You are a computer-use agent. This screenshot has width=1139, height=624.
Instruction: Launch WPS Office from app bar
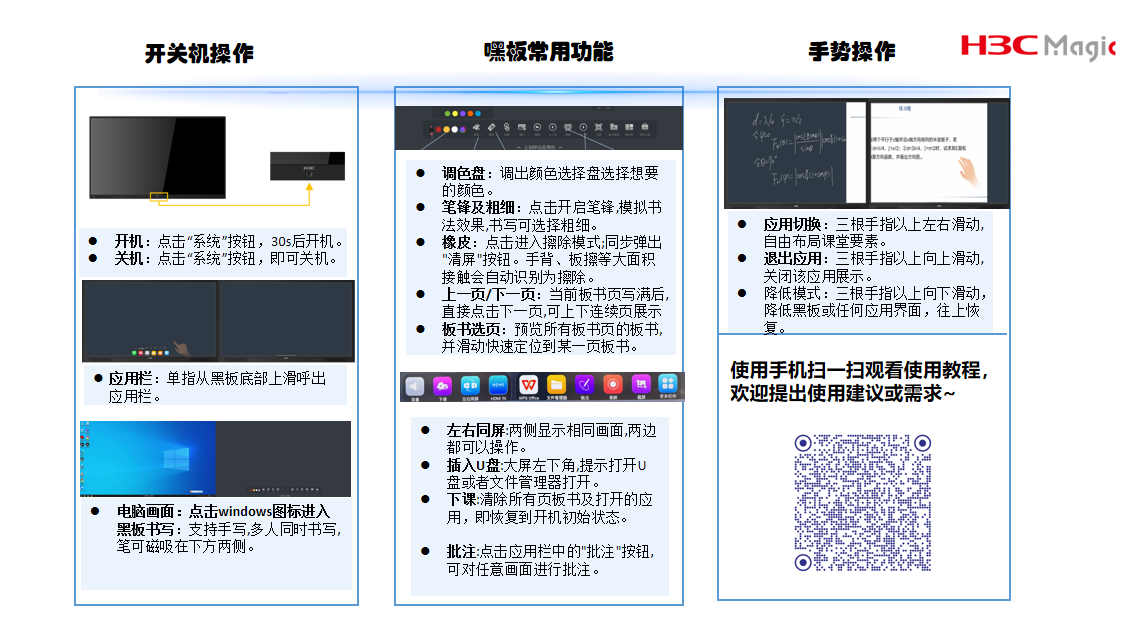coord(529,384)
